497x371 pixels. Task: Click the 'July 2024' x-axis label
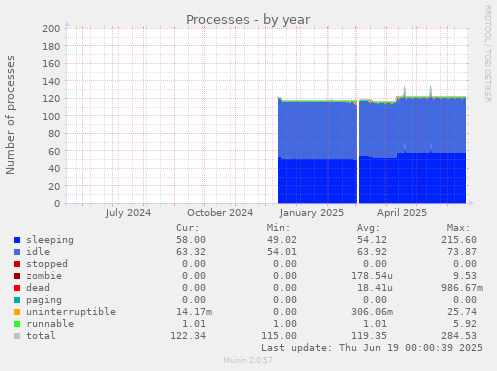pos(128,213)
